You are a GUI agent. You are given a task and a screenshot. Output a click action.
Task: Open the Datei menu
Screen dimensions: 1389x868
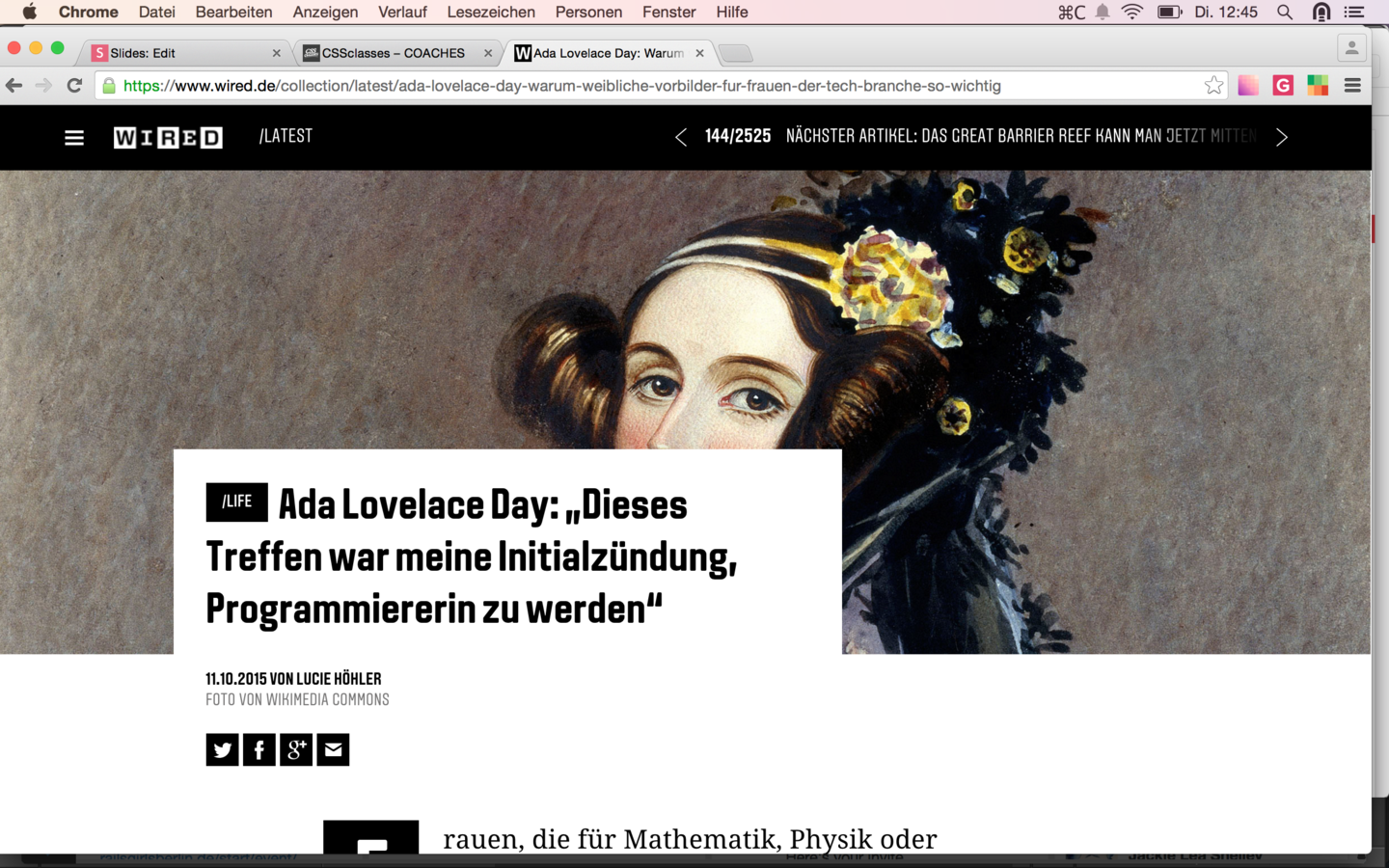pos(156,13)
